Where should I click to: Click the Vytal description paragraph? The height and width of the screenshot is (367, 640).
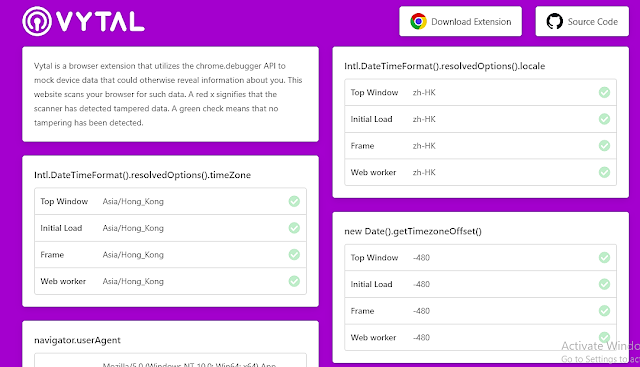168,94
